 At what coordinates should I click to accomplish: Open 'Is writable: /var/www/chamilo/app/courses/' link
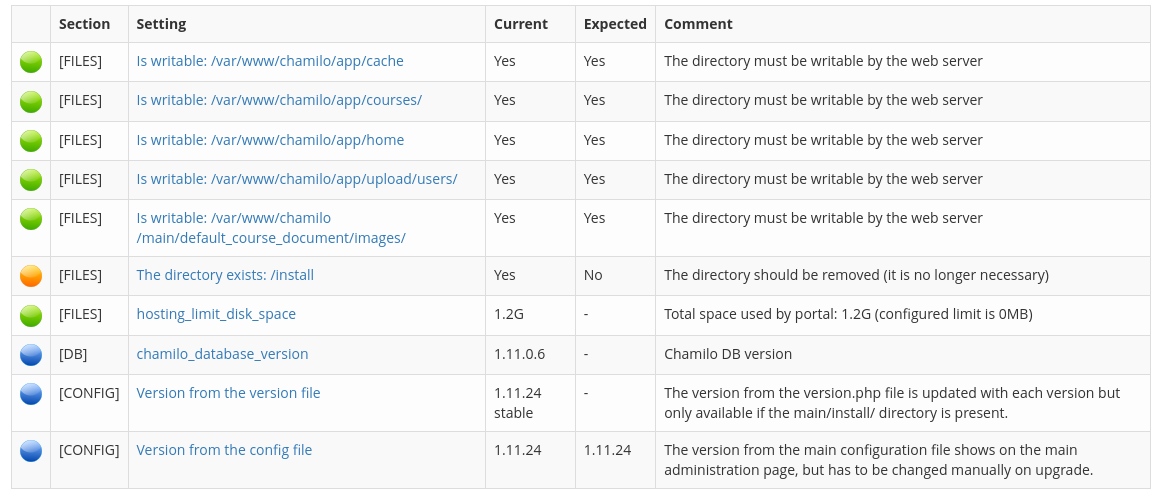[x=279, y=100]
